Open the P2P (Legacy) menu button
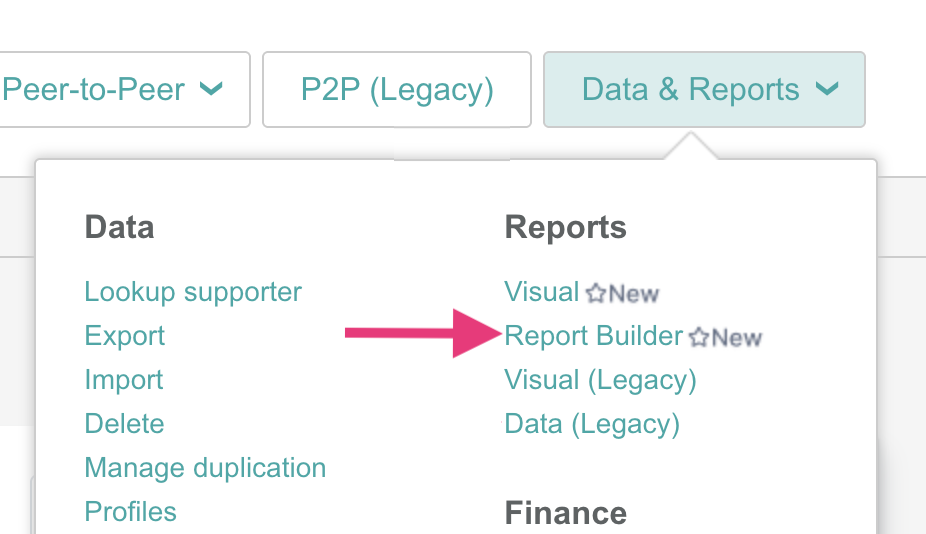 pyautogui.click(x=397, y=90)
